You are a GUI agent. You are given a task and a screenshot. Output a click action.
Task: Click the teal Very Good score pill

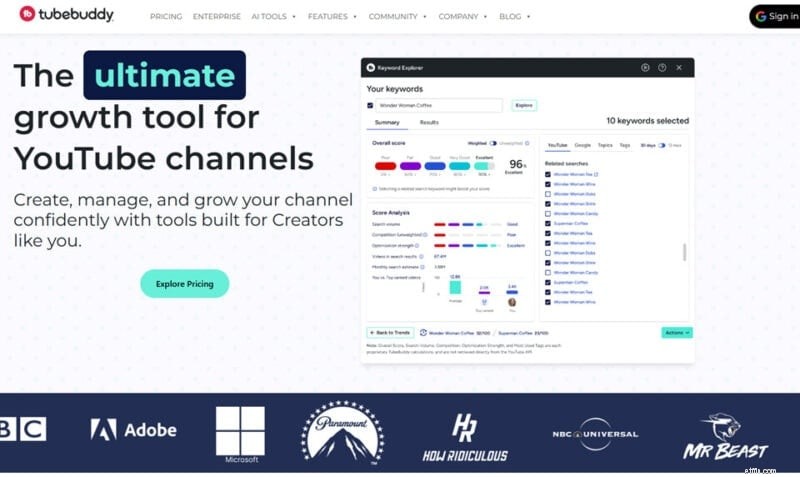(x=459, y=166)
